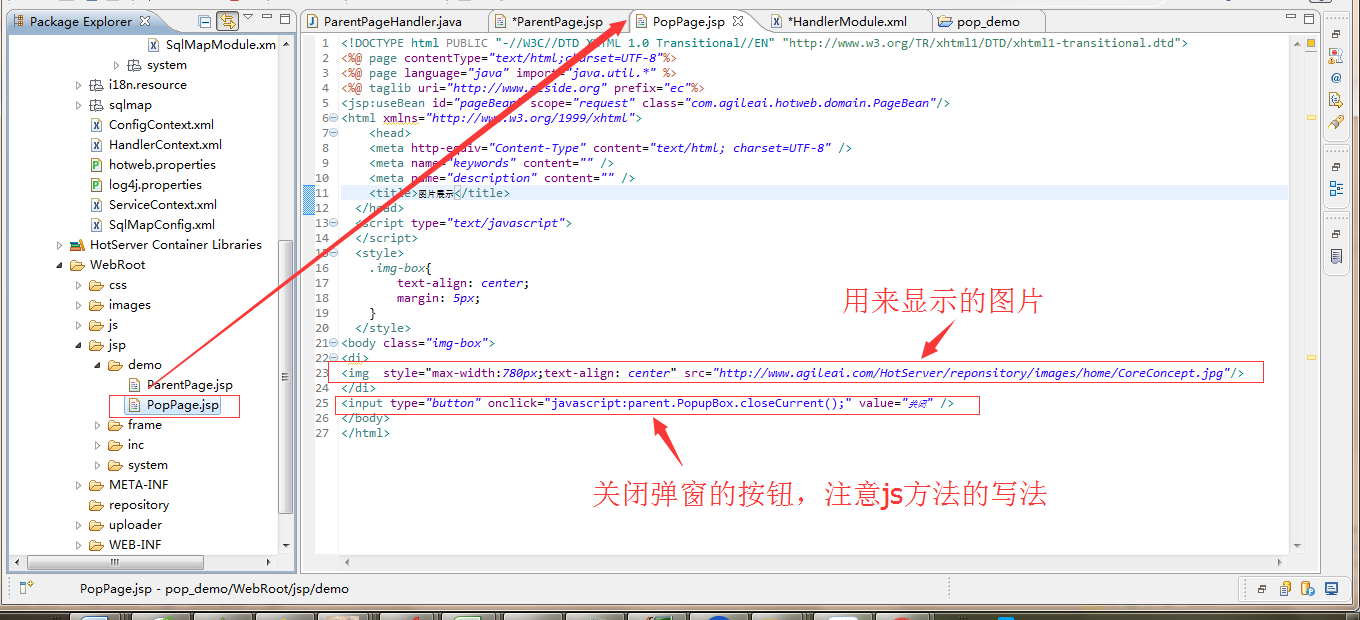Click the rightmost monitor icon in status bar
The image size is (1360, 620).
[1331, 589]
